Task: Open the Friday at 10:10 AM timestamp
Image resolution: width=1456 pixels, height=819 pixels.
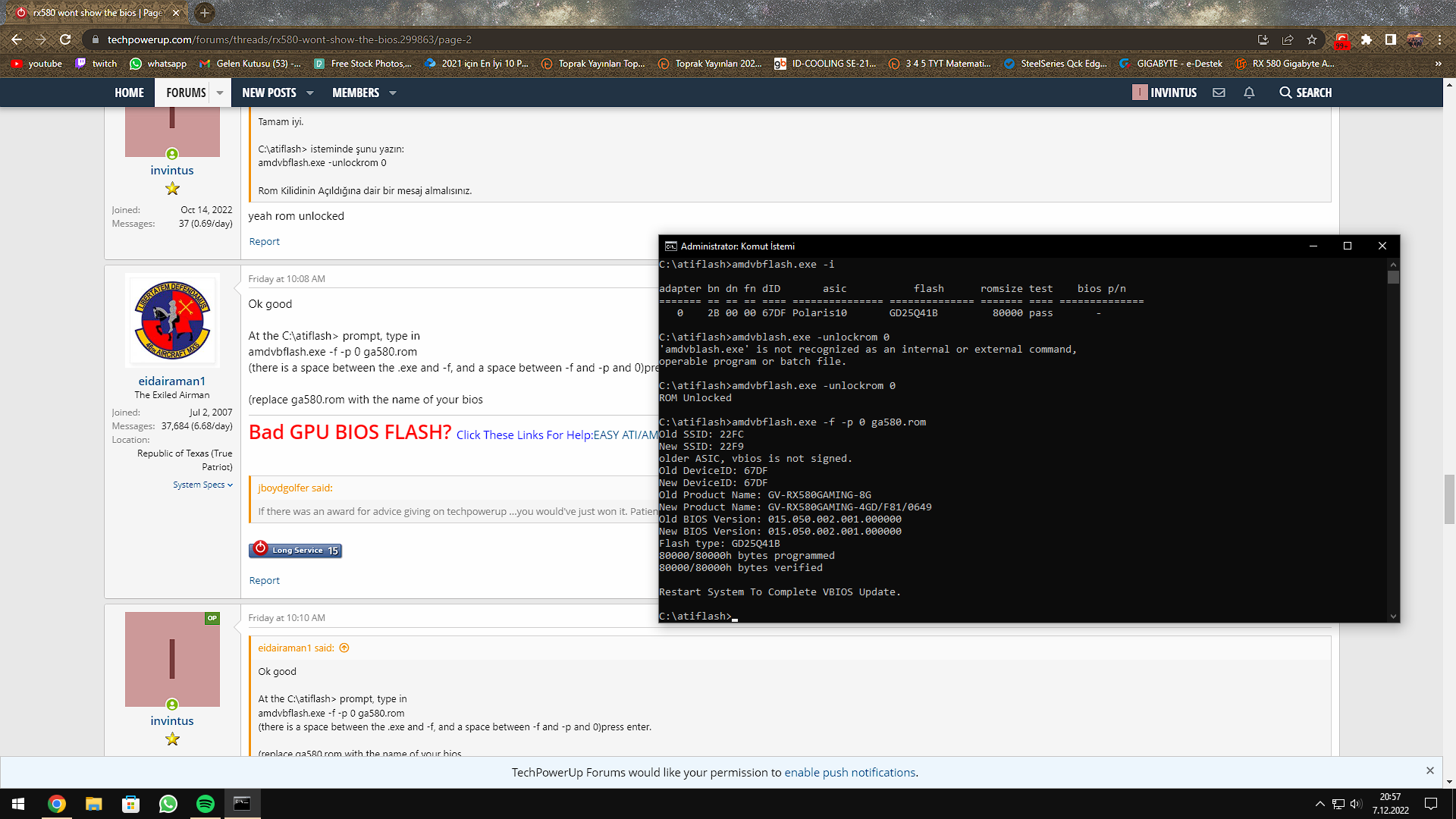Action: click(x=287, y=618)
